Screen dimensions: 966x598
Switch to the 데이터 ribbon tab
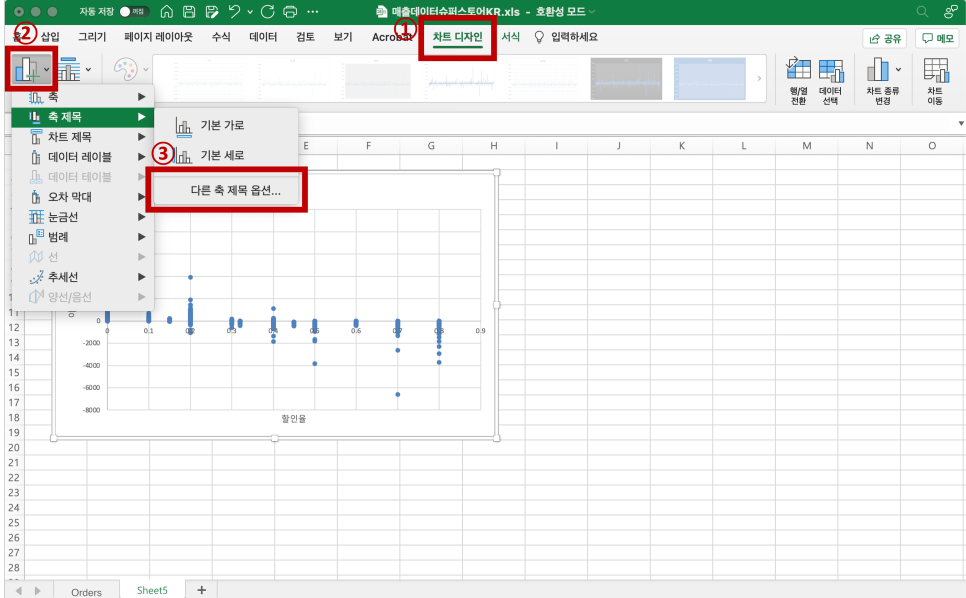pyautogui.click(x=263, y=37)
